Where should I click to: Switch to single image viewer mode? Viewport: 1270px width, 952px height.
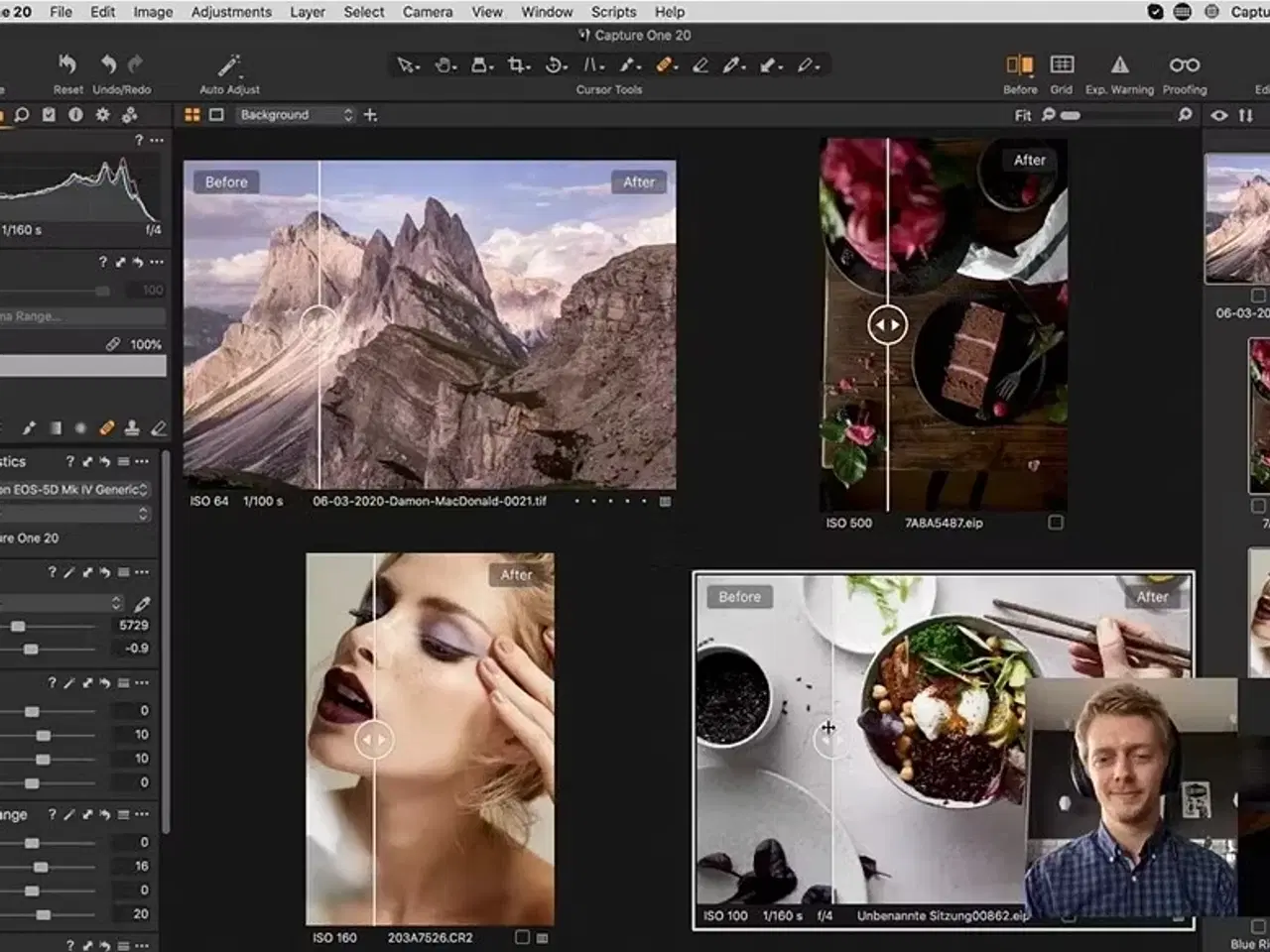(x=216, y=115)
